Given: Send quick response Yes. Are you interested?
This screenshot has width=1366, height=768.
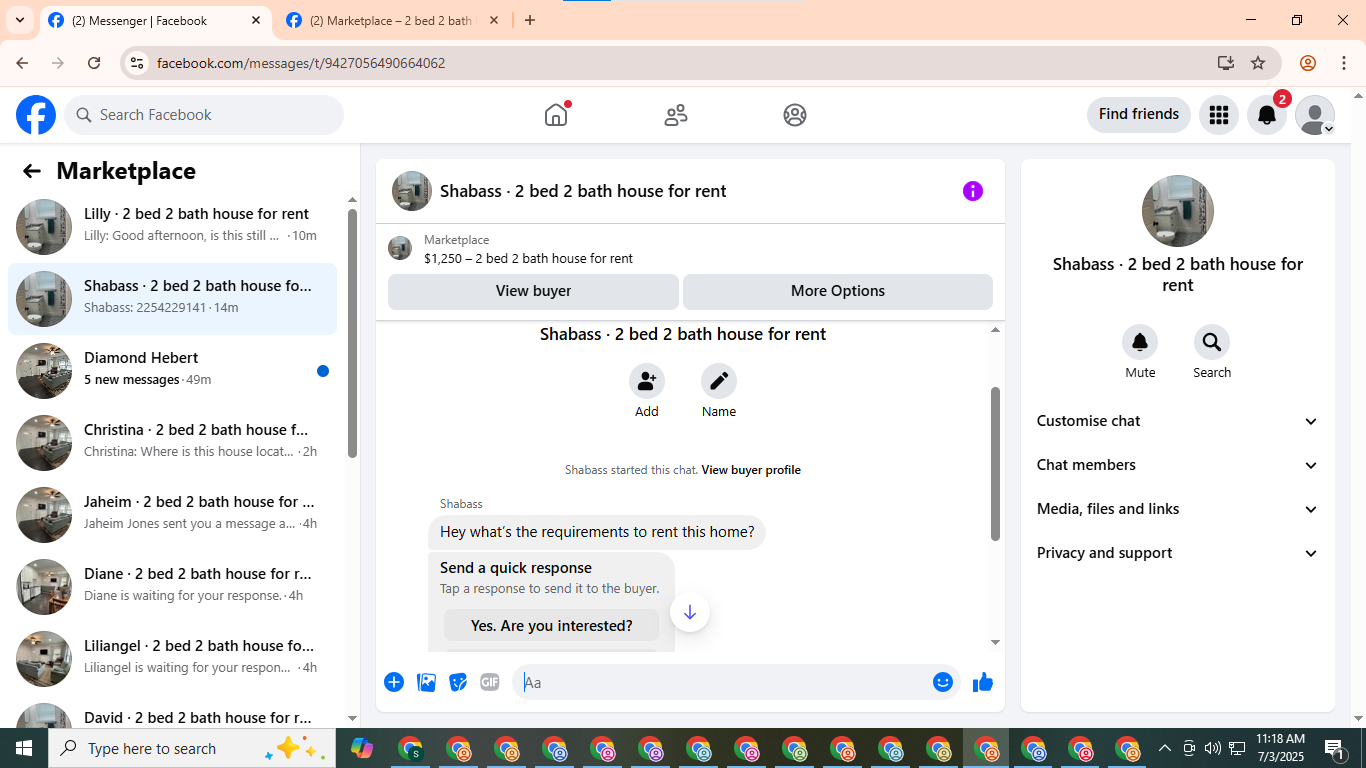Looking at the screenshot, I should click(x=552, y=626).
